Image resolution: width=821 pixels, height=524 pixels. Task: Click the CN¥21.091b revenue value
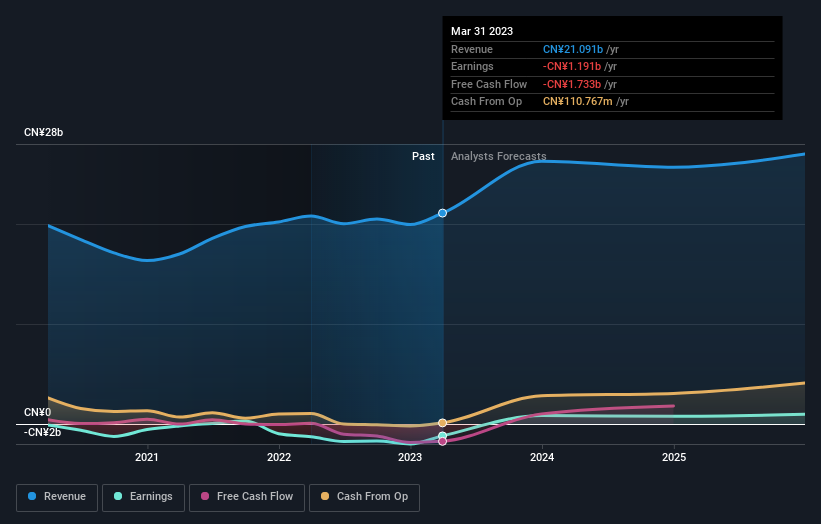point(573,49)
